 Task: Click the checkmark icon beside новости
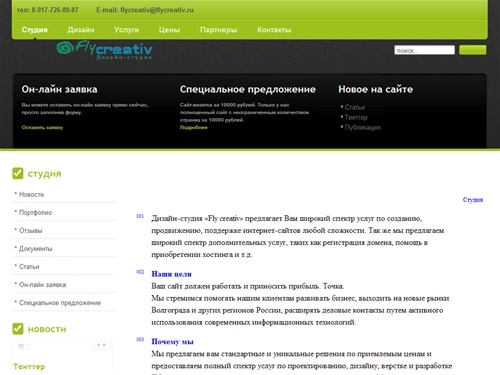18,329
